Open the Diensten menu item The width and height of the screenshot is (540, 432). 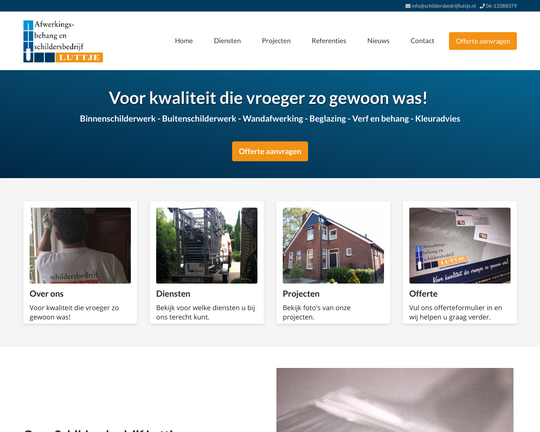[227, 41]
